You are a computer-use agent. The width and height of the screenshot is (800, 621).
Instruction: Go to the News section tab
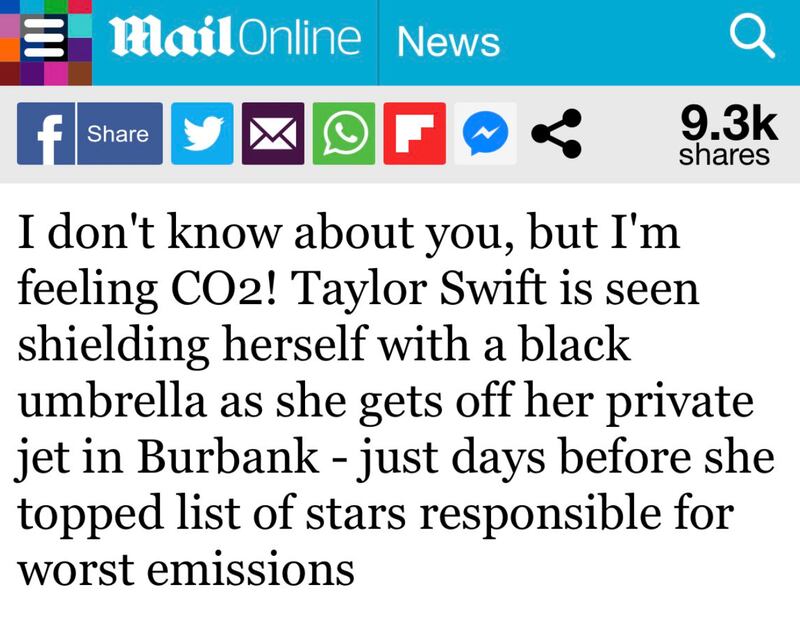pyautogui.click(x=447, y=42)
